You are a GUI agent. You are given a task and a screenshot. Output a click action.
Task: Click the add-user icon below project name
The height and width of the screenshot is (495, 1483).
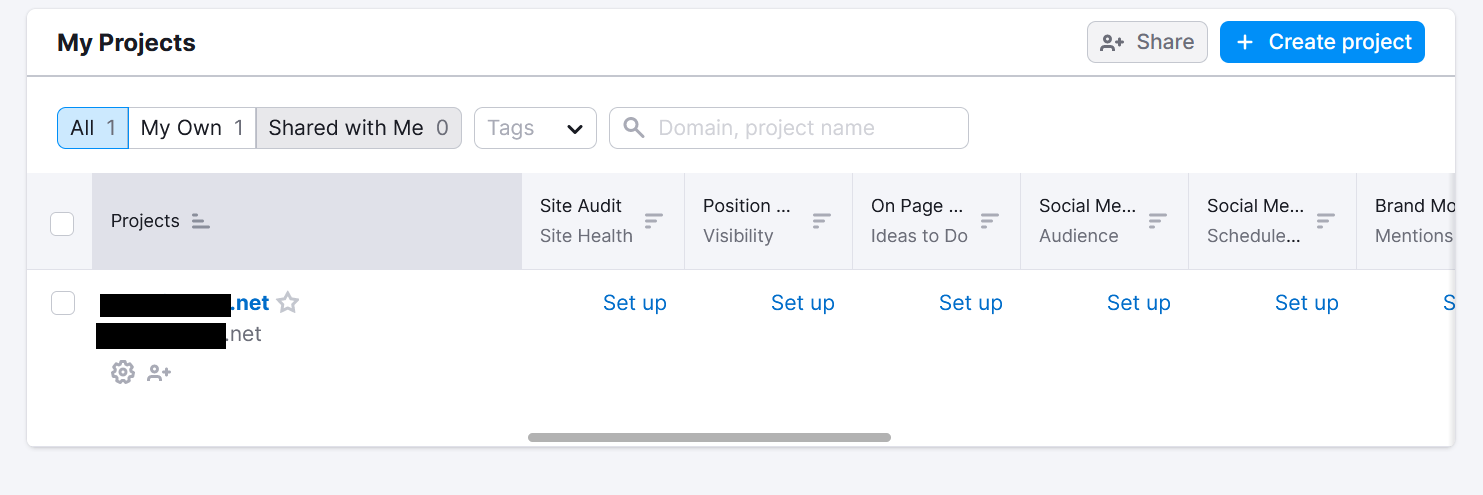pos(159,373)
